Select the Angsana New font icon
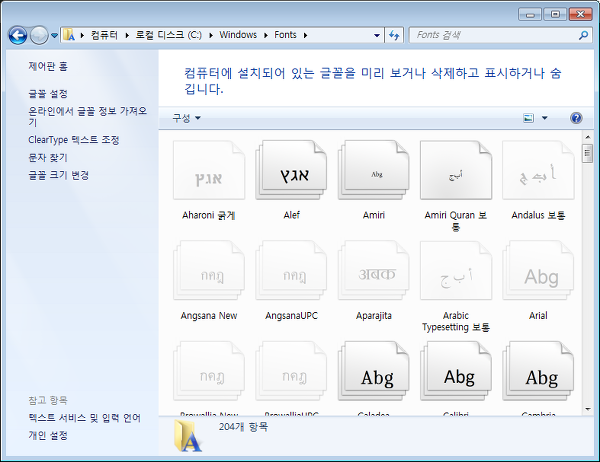 point(209,270)
